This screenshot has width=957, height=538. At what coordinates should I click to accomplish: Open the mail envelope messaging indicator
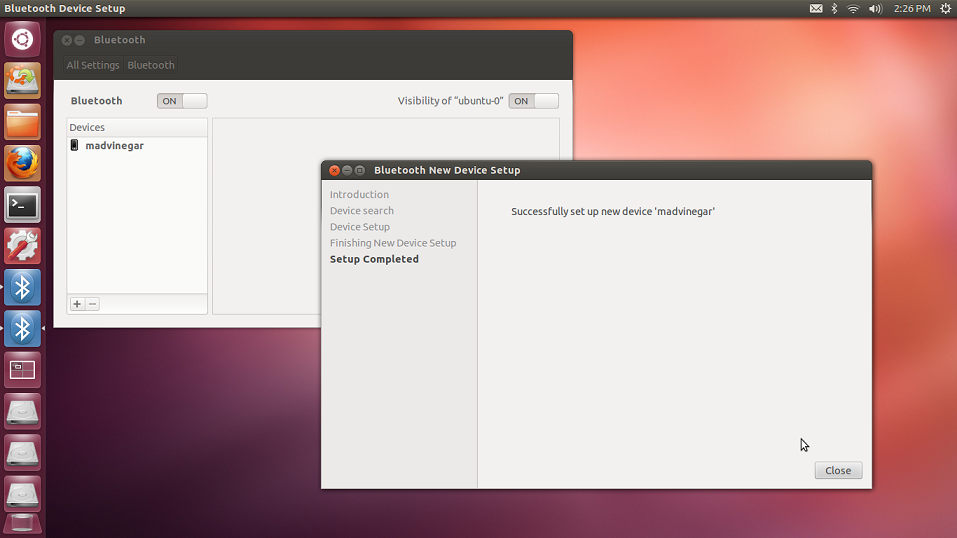pos(815,8)
